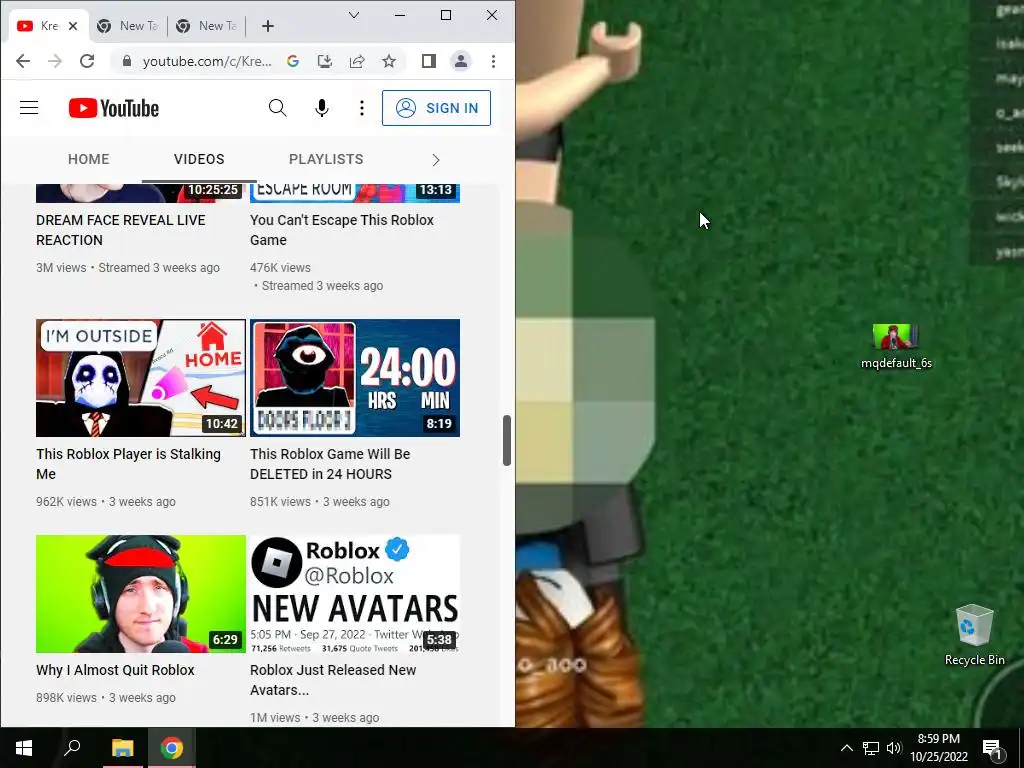The image size is (1024, 768).
Task: Open File Explorer from taskbar
Action: point(122,748)
